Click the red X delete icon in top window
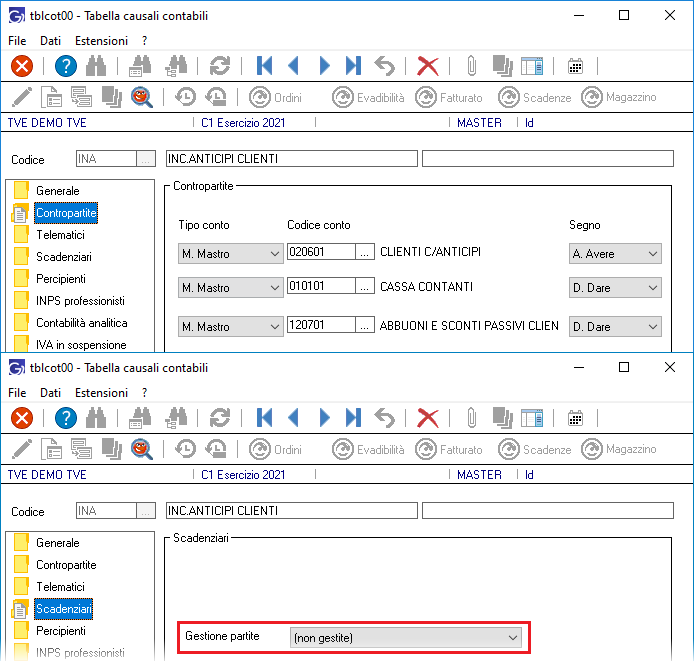 coord(428,66)
